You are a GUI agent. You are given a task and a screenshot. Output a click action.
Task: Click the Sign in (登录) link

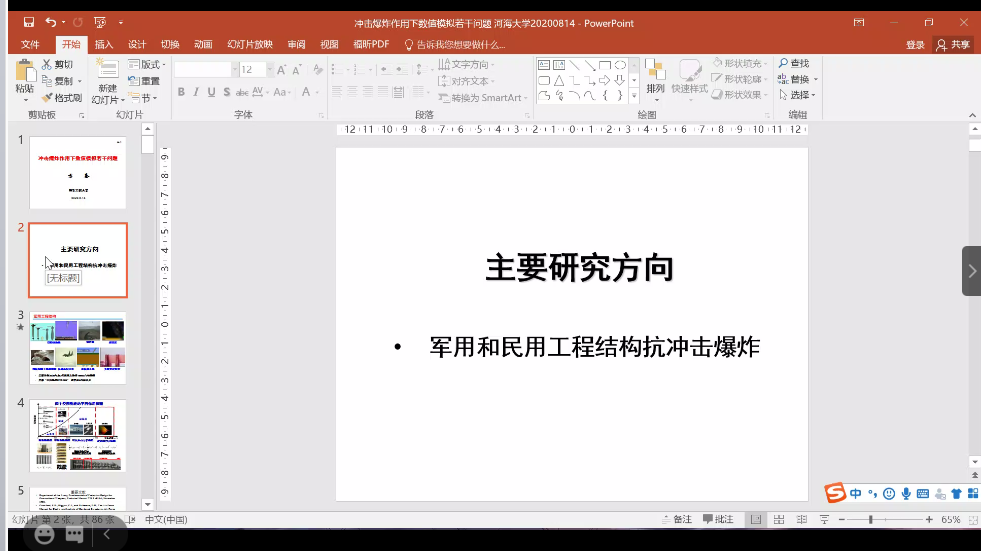point(915,44)
